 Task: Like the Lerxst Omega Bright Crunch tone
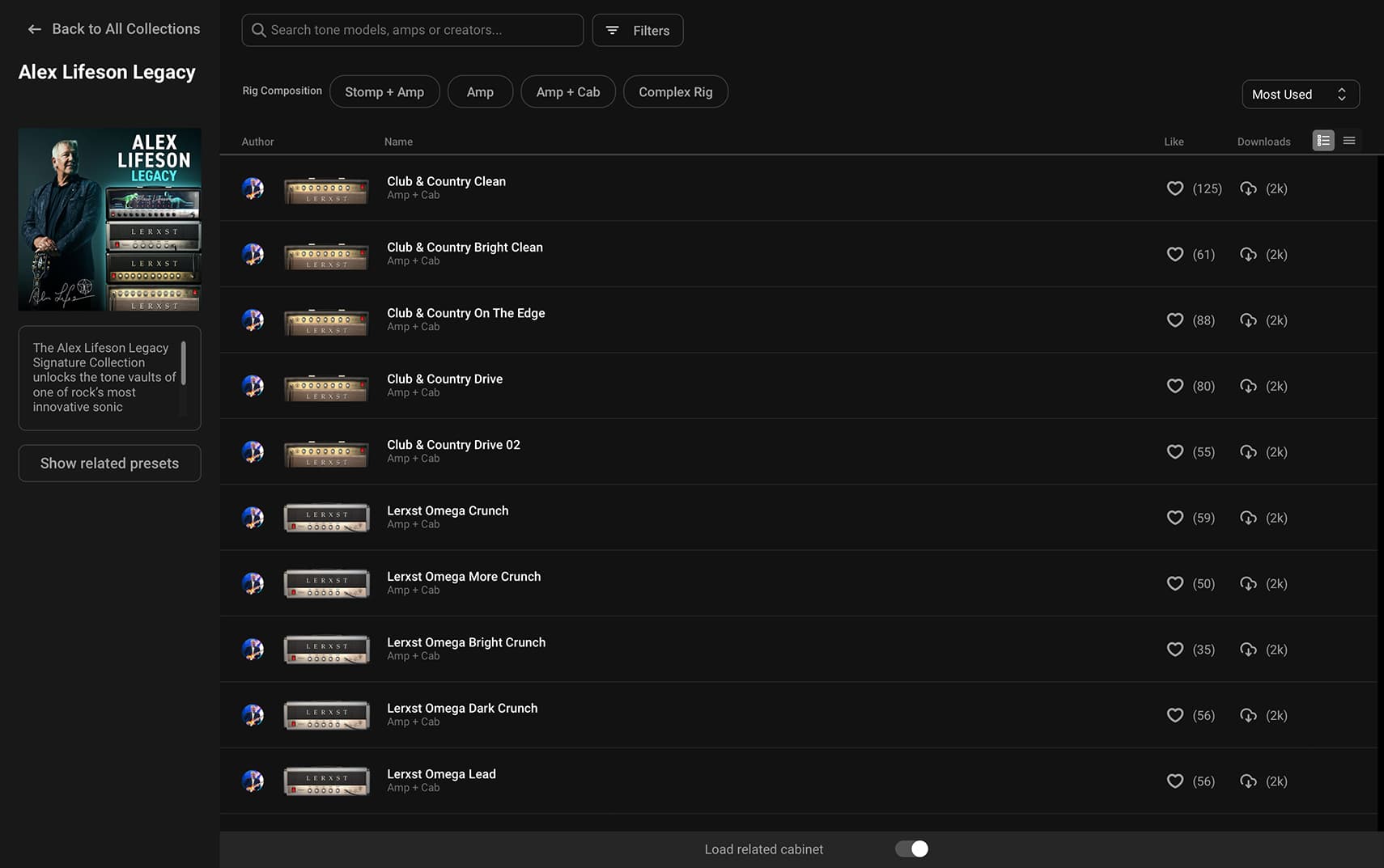point(1175,650)
